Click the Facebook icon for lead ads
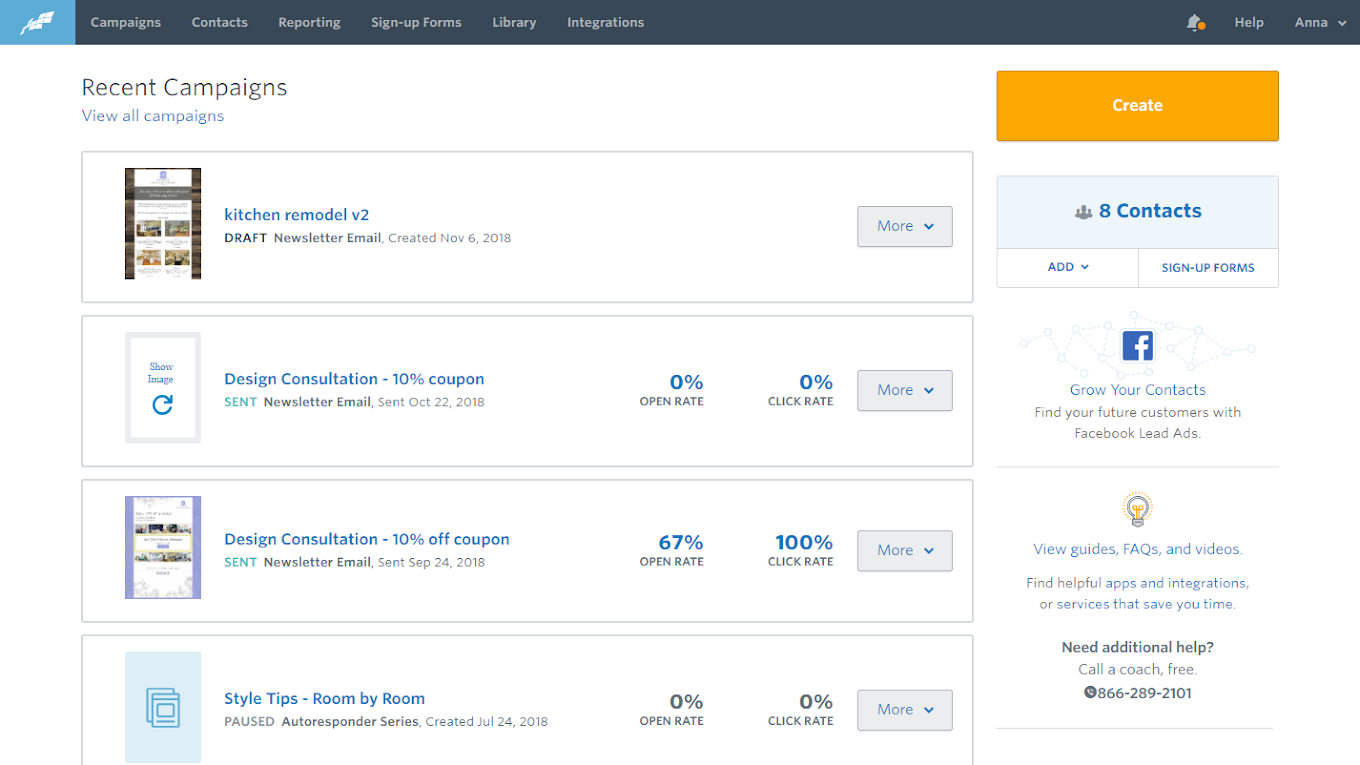This screenshot has height=765, width=1360. pos(1137,346)
